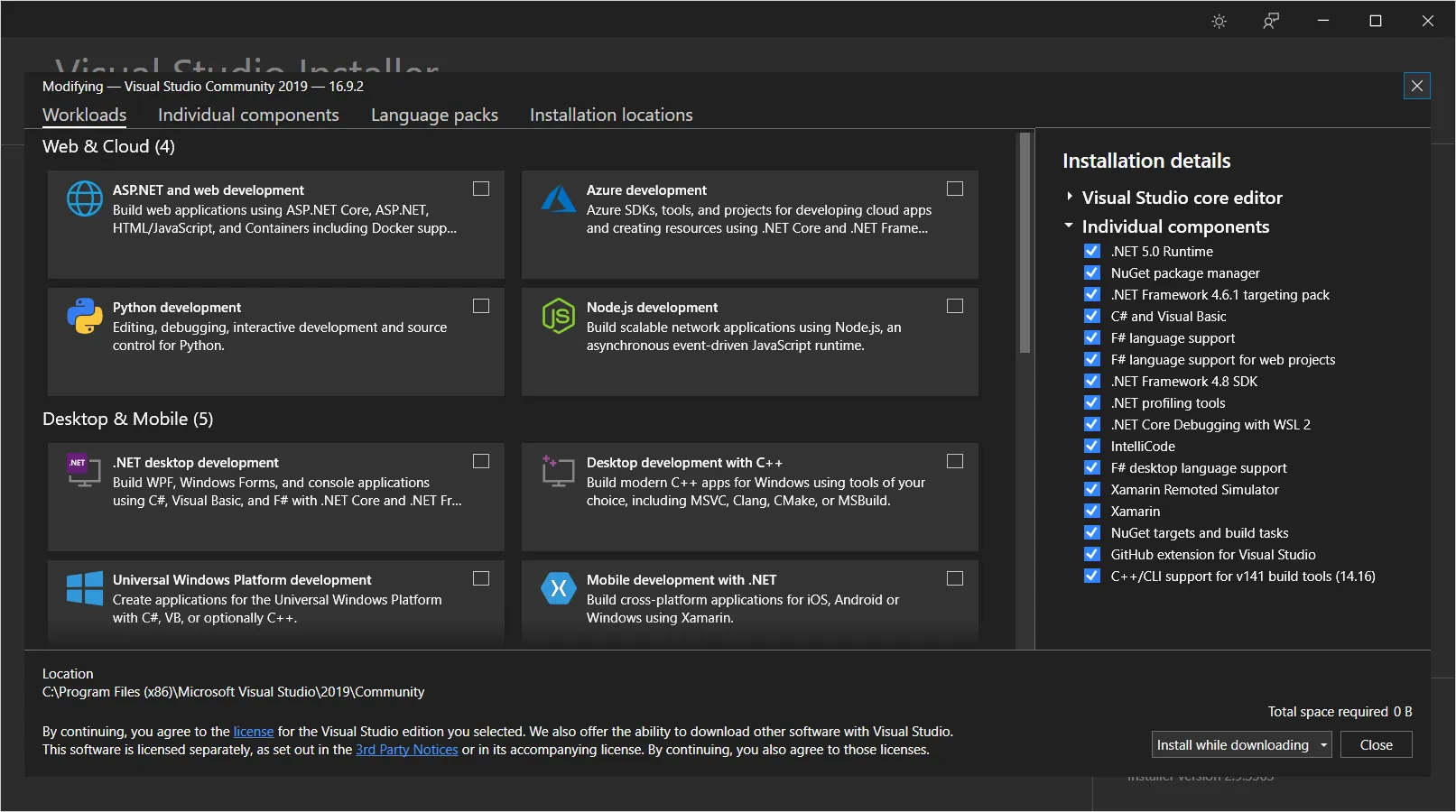The height and width of the screenshot is (812, 1456).
Task: Open the Language packs tab
Action: point(434,115)
